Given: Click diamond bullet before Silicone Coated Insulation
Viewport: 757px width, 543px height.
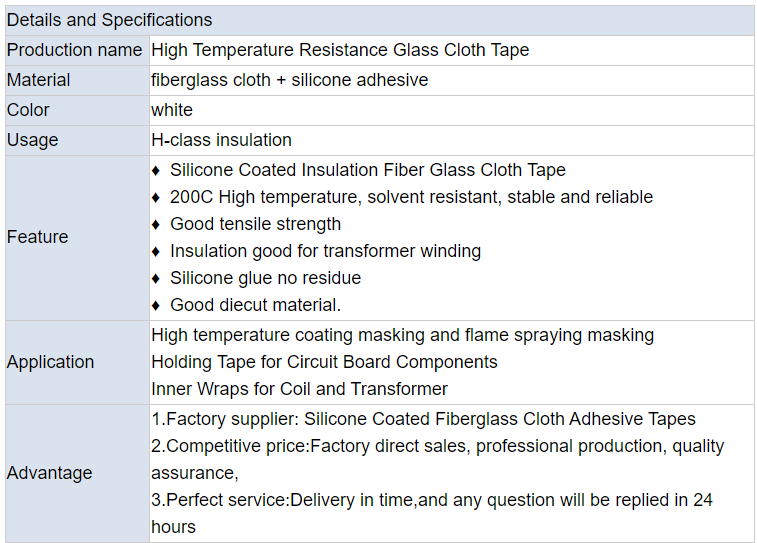Looking at the screenshot, I should (x=155, y=170).
